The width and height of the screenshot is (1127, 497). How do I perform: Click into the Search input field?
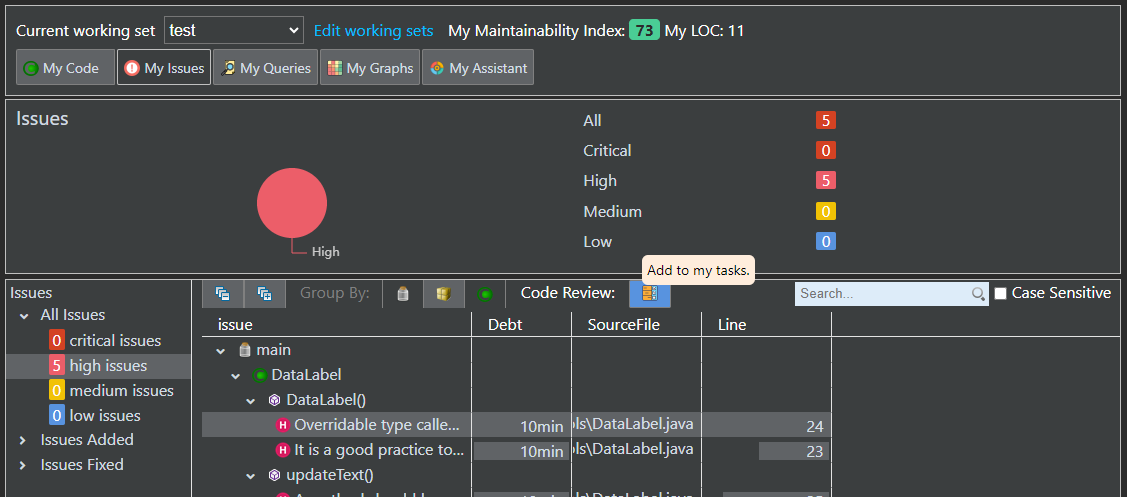click(x=882, y=294)
